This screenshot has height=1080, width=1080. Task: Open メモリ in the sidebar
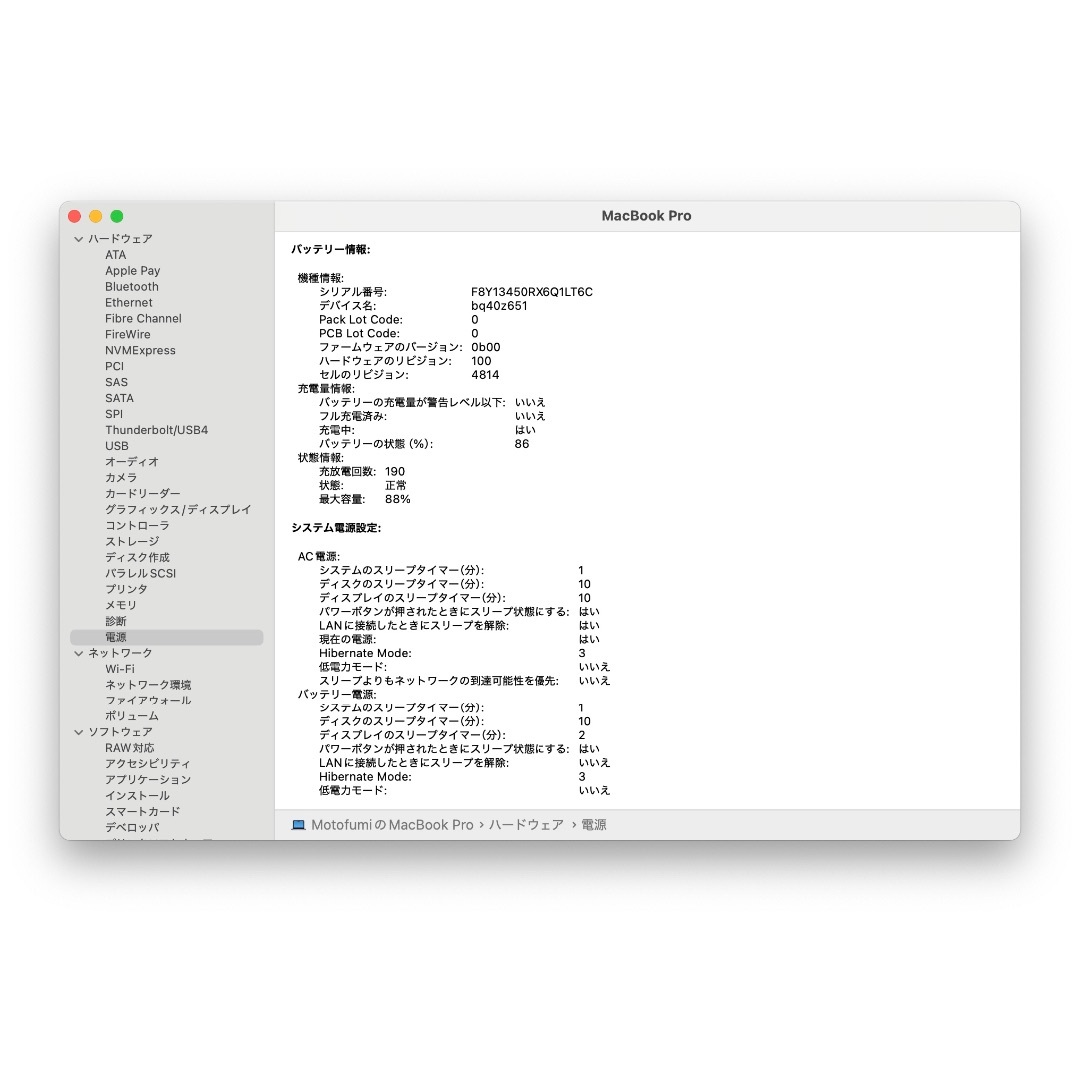pos(121,605)
